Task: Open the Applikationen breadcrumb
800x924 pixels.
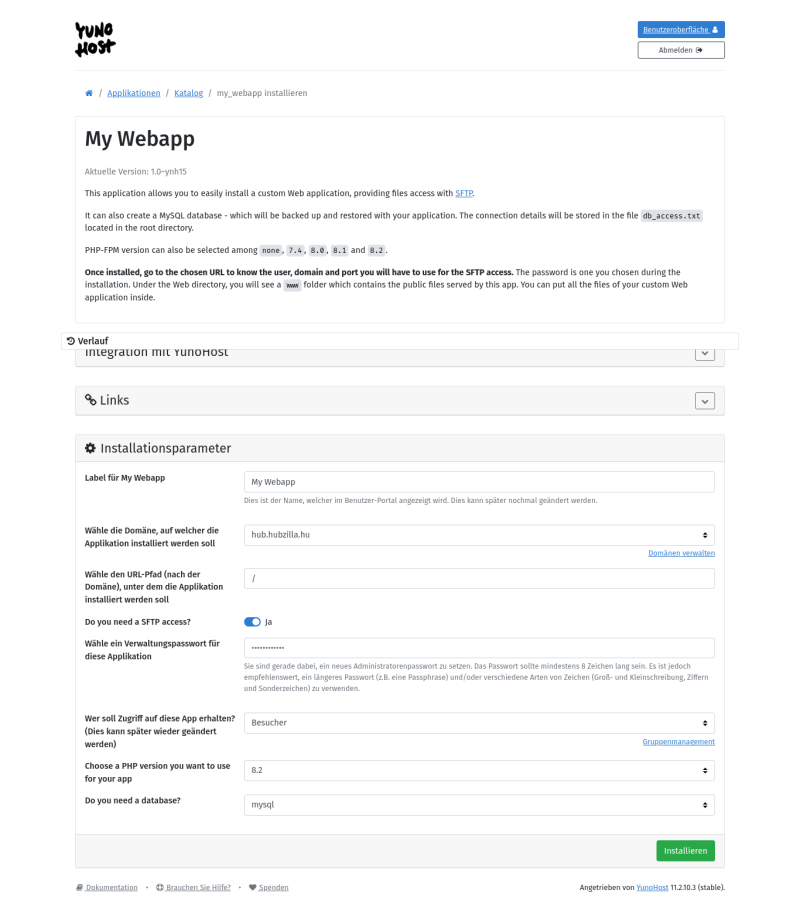Action: (x=134, y=93)
